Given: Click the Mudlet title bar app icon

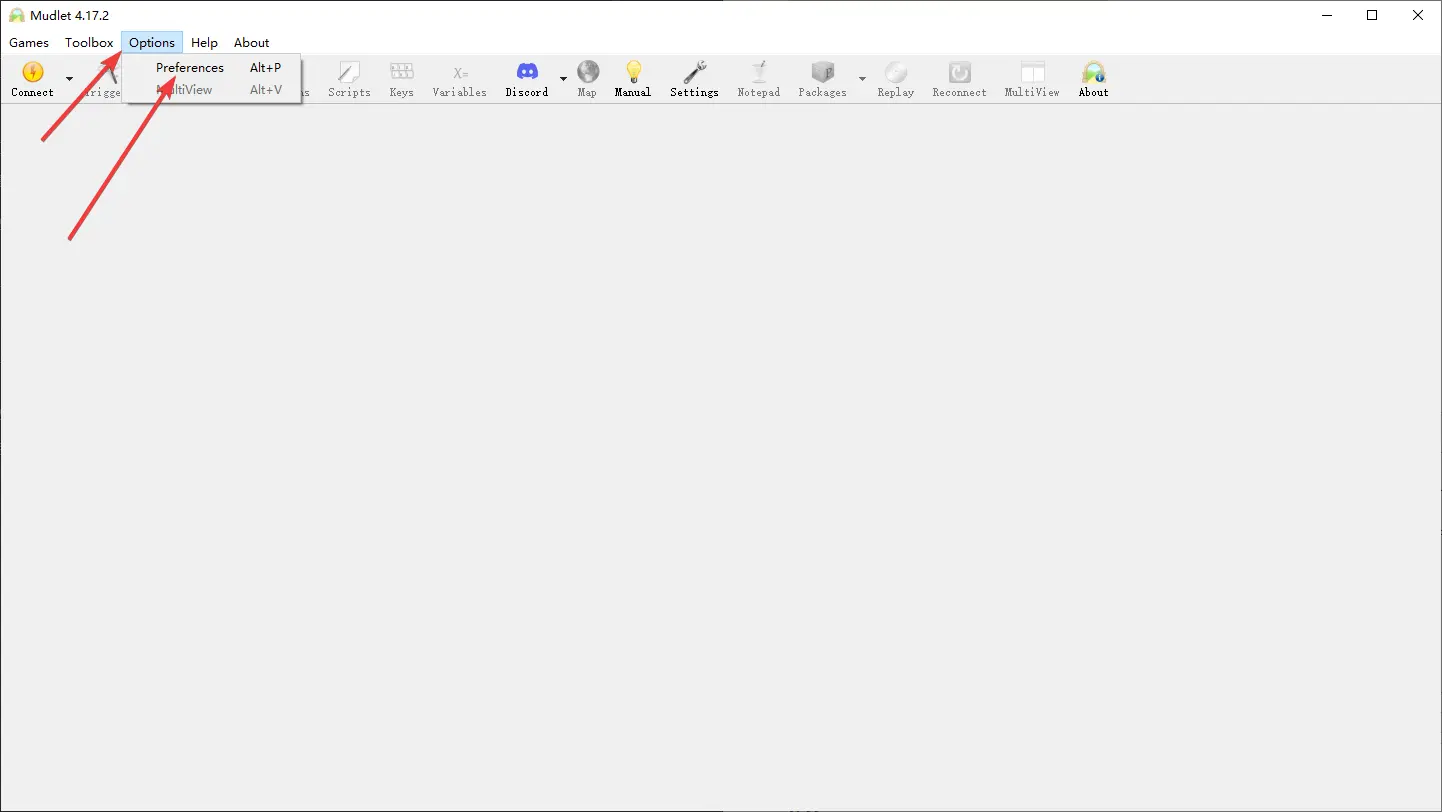Looking at the screenshot, I should click(17, 15).
